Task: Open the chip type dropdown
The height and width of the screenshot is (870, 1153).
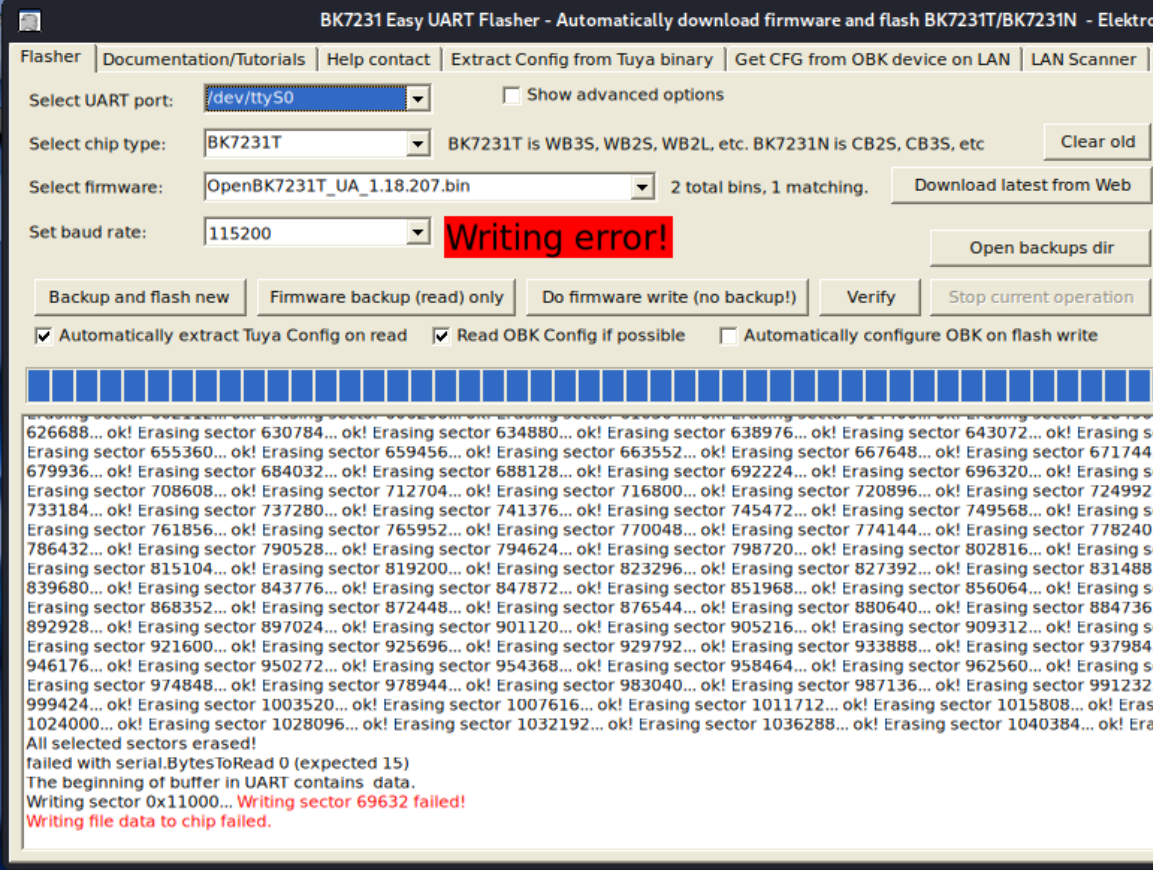Action: tap(419, 144)
